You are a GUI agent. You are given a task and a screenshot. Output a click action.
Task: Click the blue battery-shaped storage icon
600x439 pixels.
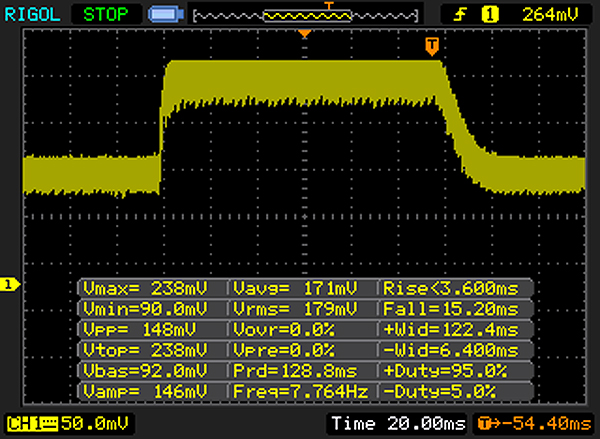click(x=166, y=15)
